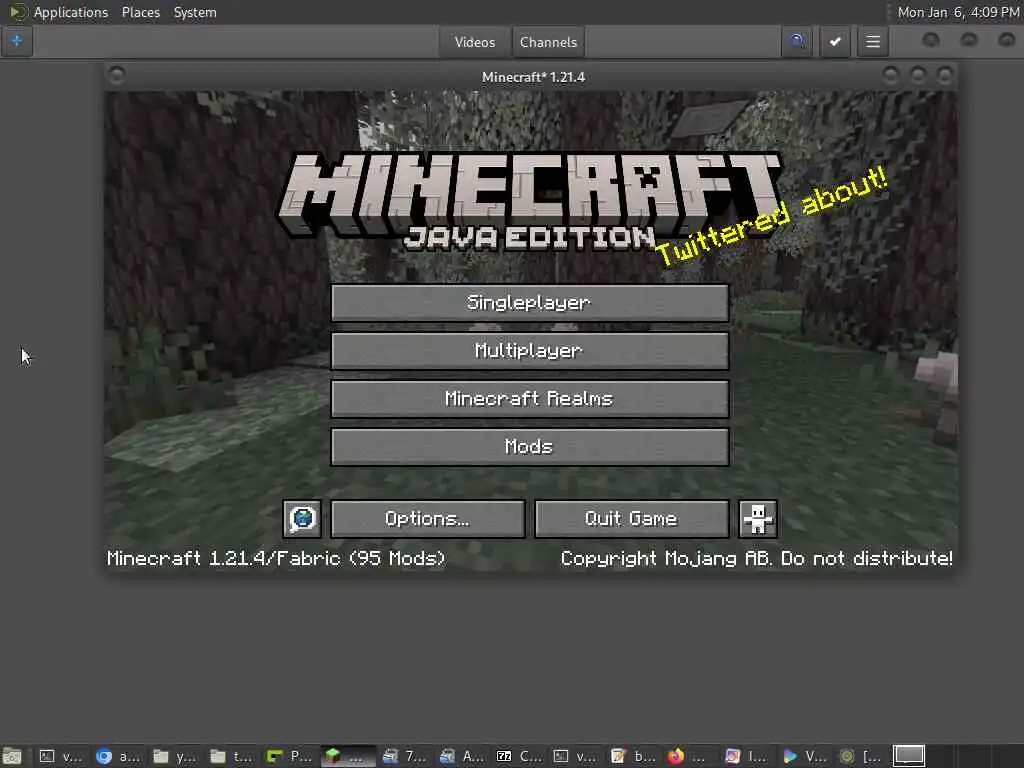Switch to the last taskbar entry labeled [...
Screen dimensions: 1024x768
click(x=860, y=756)
